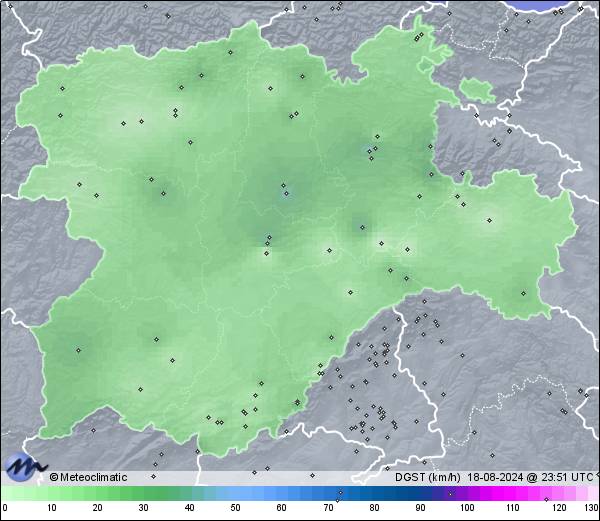Screen dimensions: 600x521
Task: Click the legend value 50
Action: [x=236, y=508]
